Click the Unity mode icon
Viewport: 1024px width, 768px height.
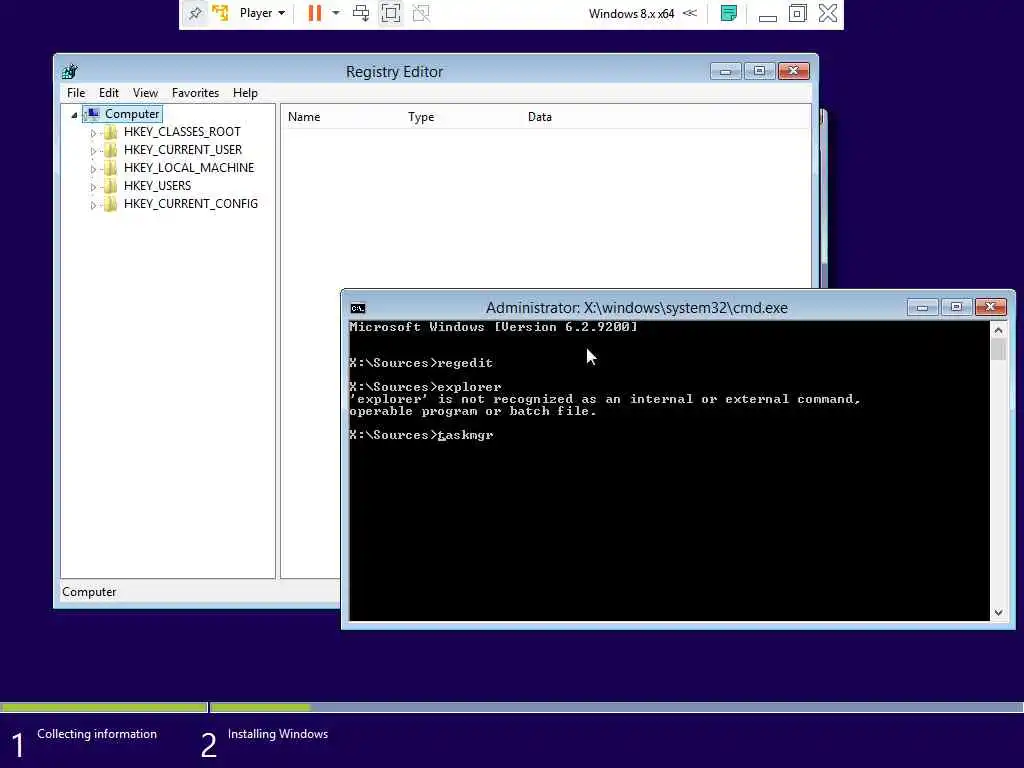[421, 13]
